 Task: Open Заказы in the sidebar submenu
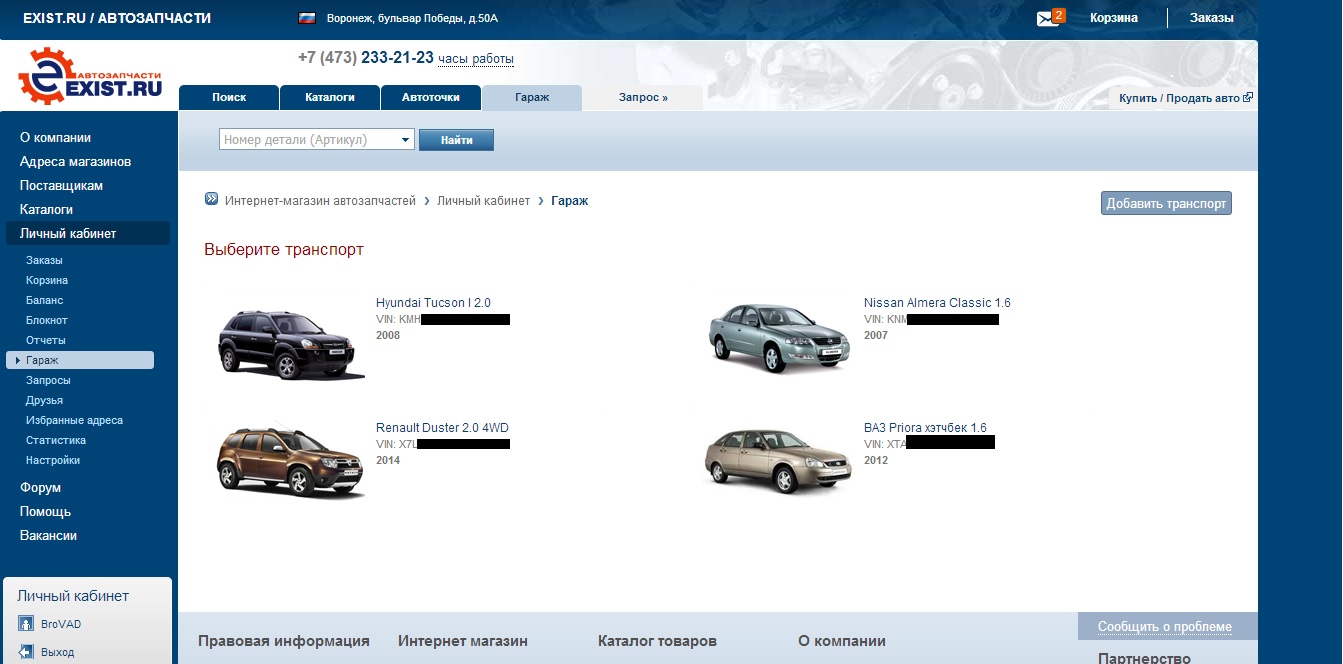click(x=44, y=260)
